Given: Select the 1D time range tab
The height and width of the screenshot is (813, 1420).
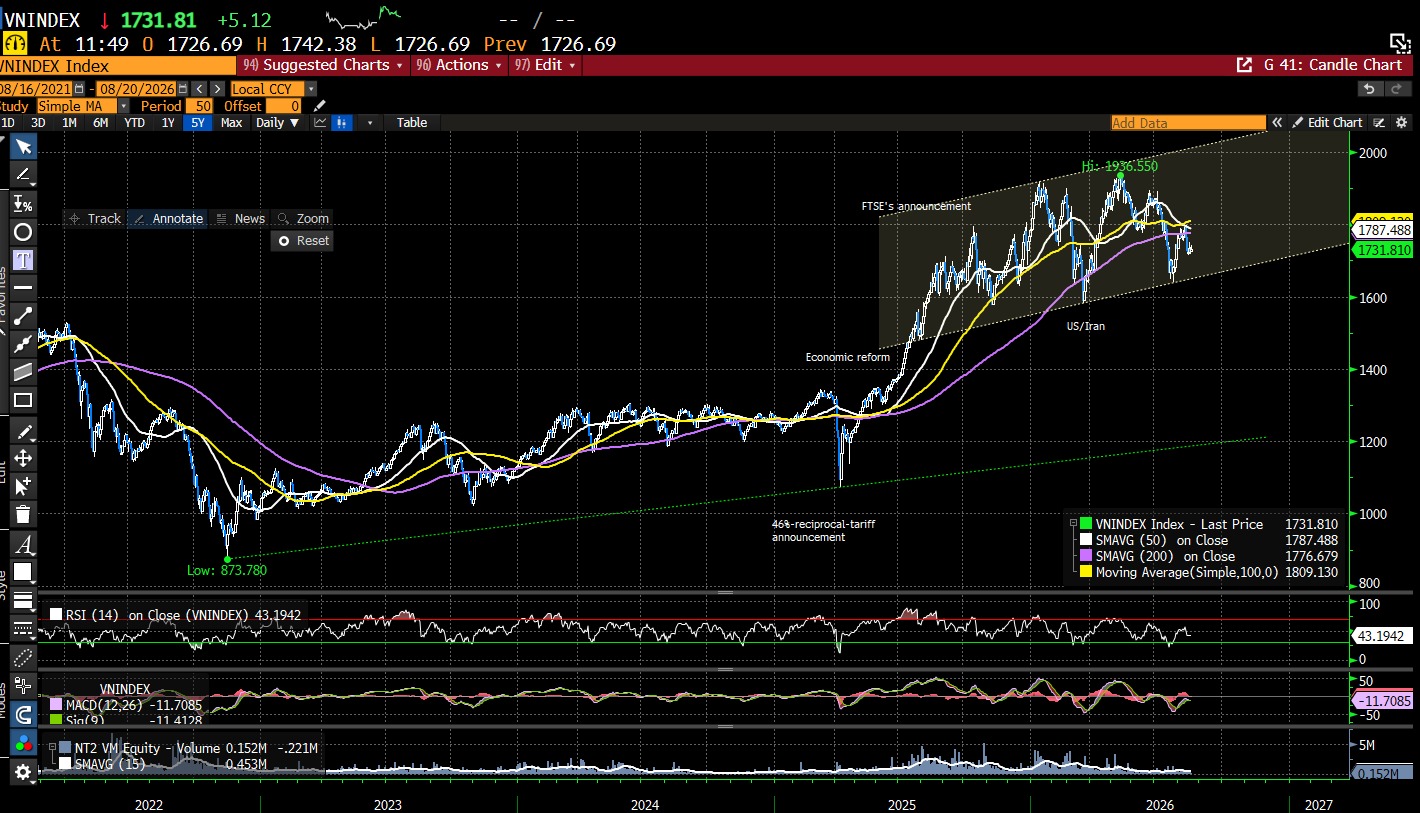Looking at the screenshot, I should [x=8, y=123].
